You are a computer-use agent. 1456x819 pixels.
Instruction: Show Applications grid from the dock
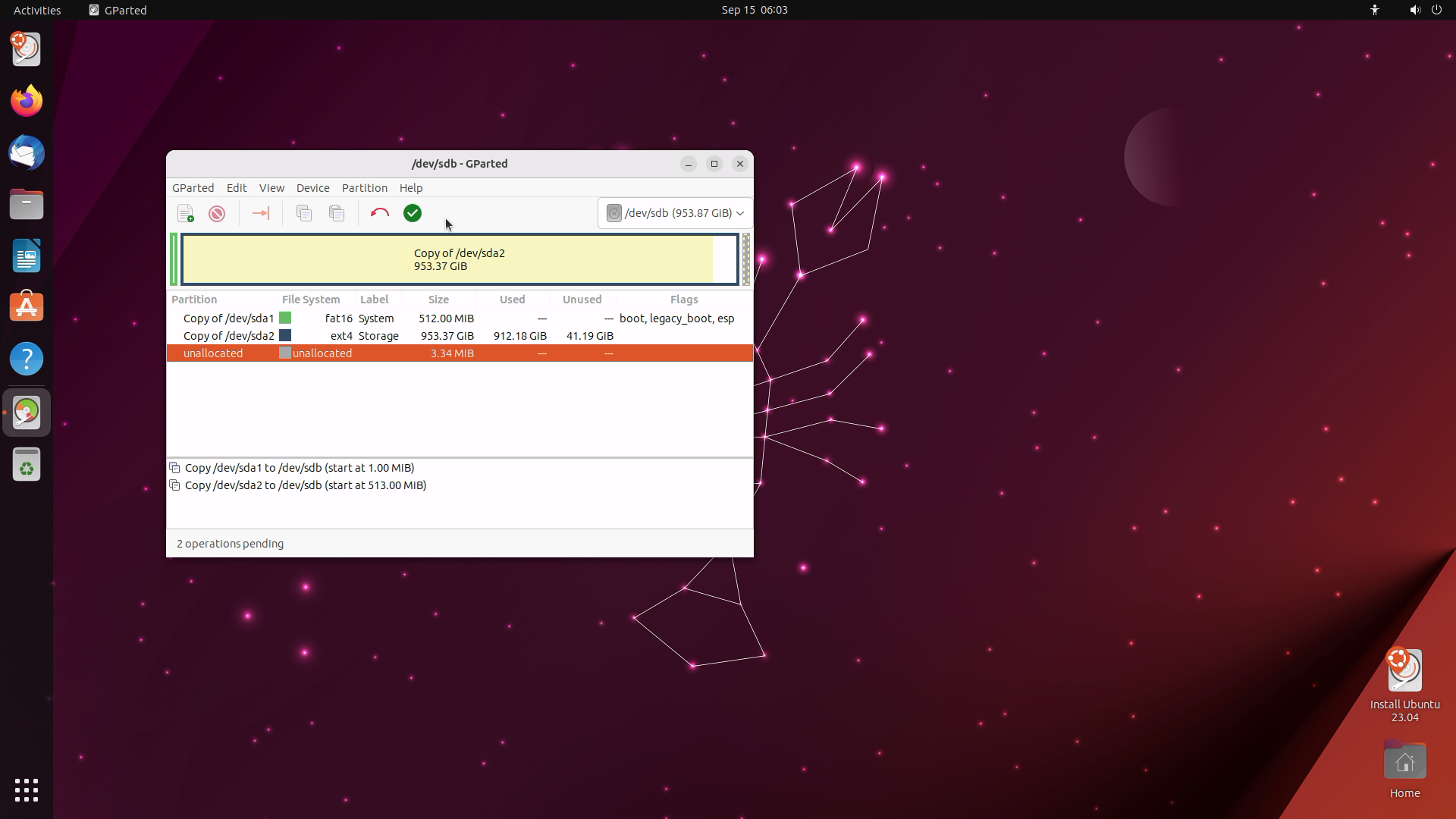pyautogui.click(x=27, y=790)
